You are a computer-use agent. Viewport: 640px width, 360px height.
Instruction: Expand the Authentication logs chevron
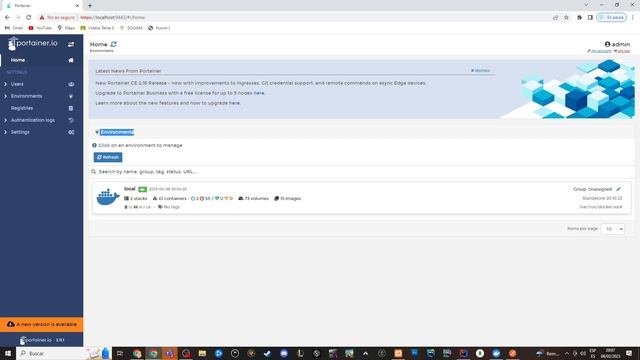5,120
